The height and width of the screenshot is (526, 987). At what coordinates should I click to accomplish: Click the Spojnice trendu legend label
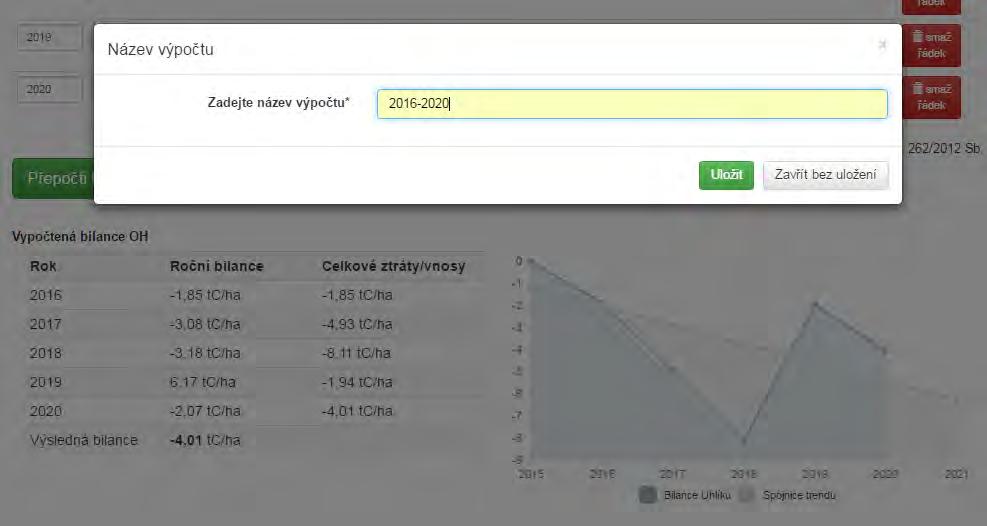(799, 495)
